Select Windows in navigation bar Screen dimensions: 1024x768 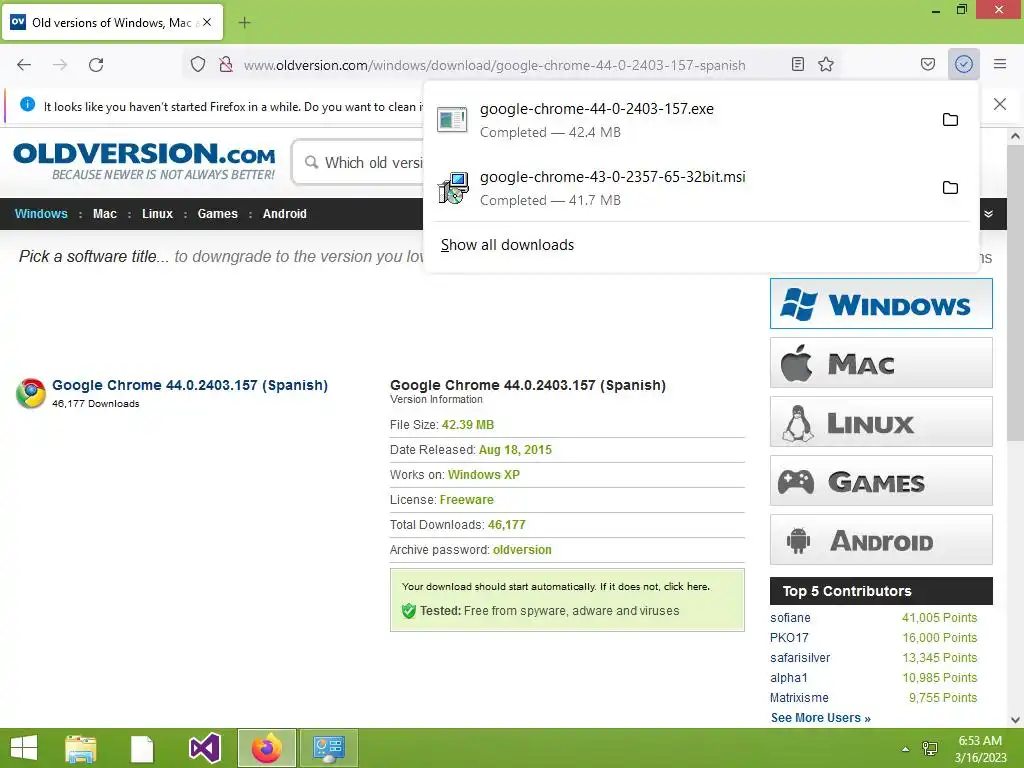click(x=41, y=214)
